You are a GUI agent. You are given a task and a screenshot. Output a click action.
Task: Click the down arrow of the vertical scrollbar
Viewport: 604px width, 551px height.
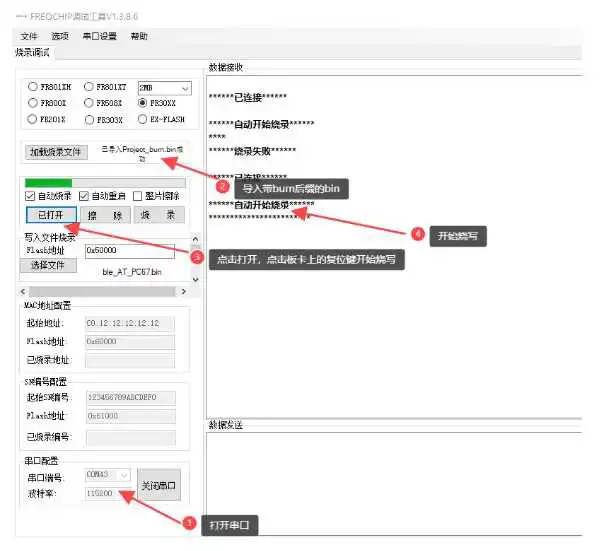(195, 279)
